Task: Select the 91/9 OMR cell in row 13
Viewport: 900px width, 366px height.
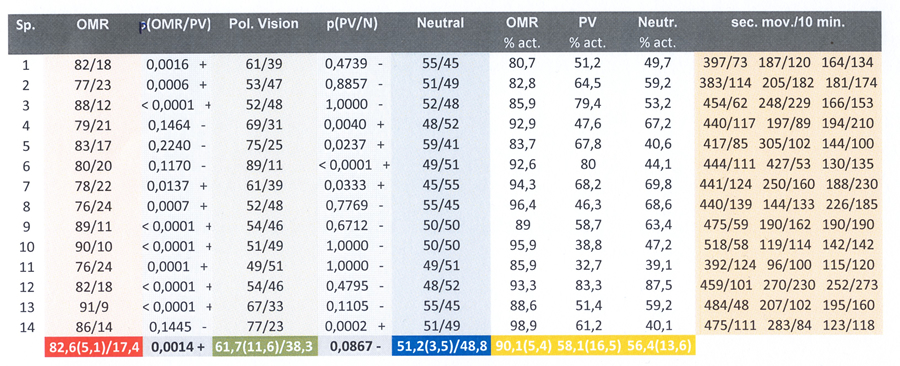Action: pyautogui.click(x=89, y=306)
